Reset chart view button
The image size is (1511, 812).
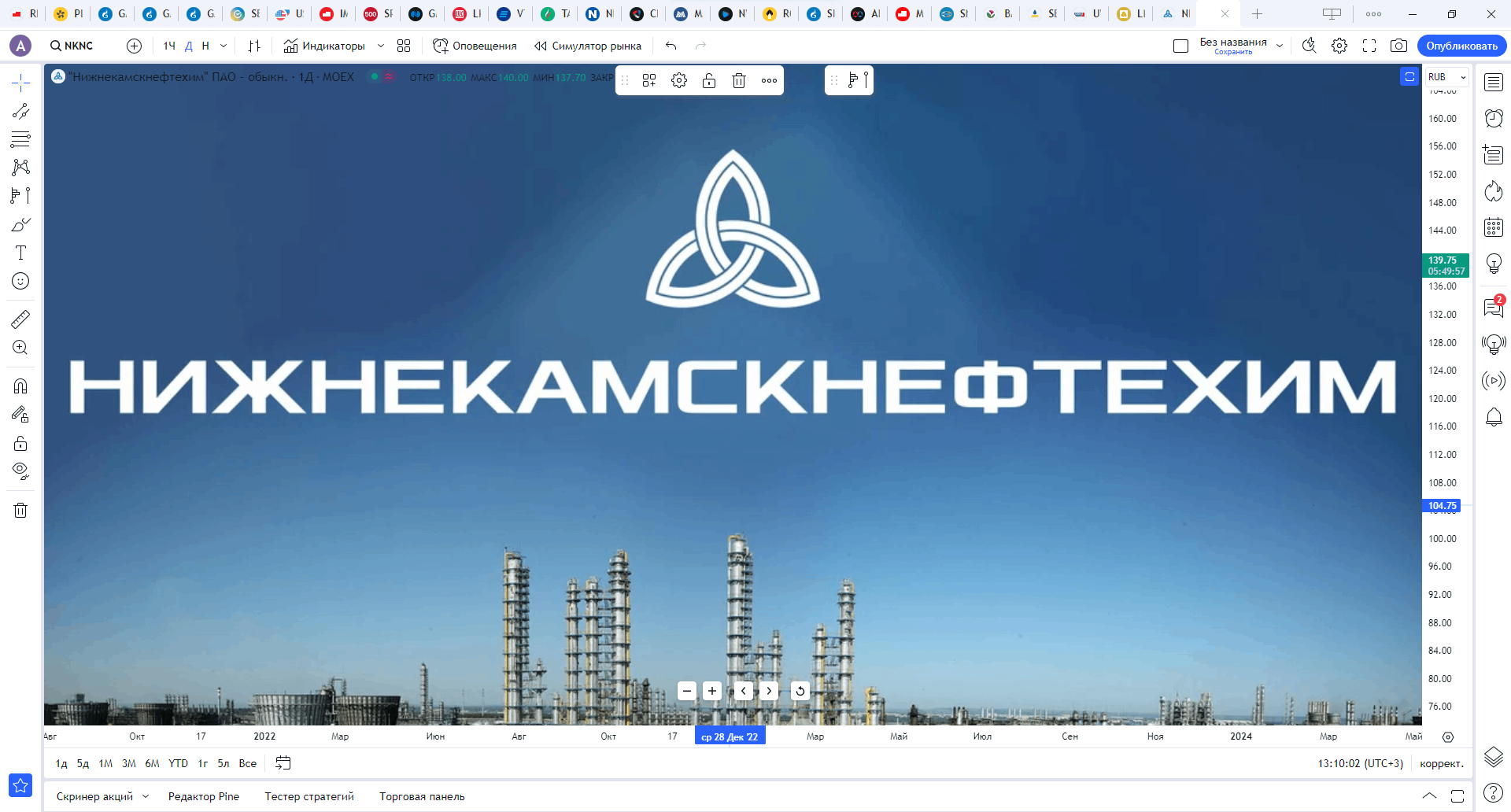tap(800, 691)
